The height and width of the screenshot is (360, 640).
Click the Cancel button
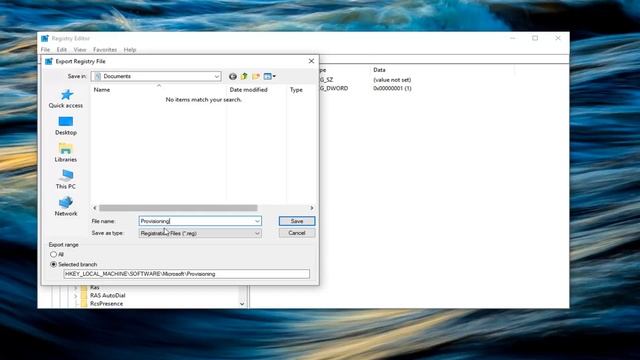[x=297, y=233]
